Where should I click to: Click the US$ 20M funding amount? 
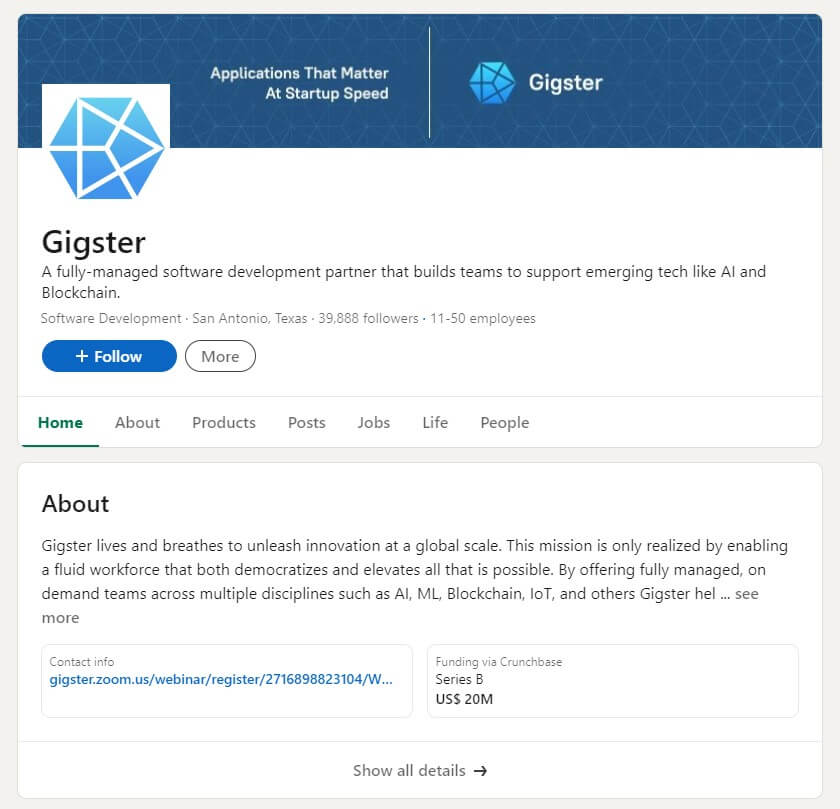[464, 699]
